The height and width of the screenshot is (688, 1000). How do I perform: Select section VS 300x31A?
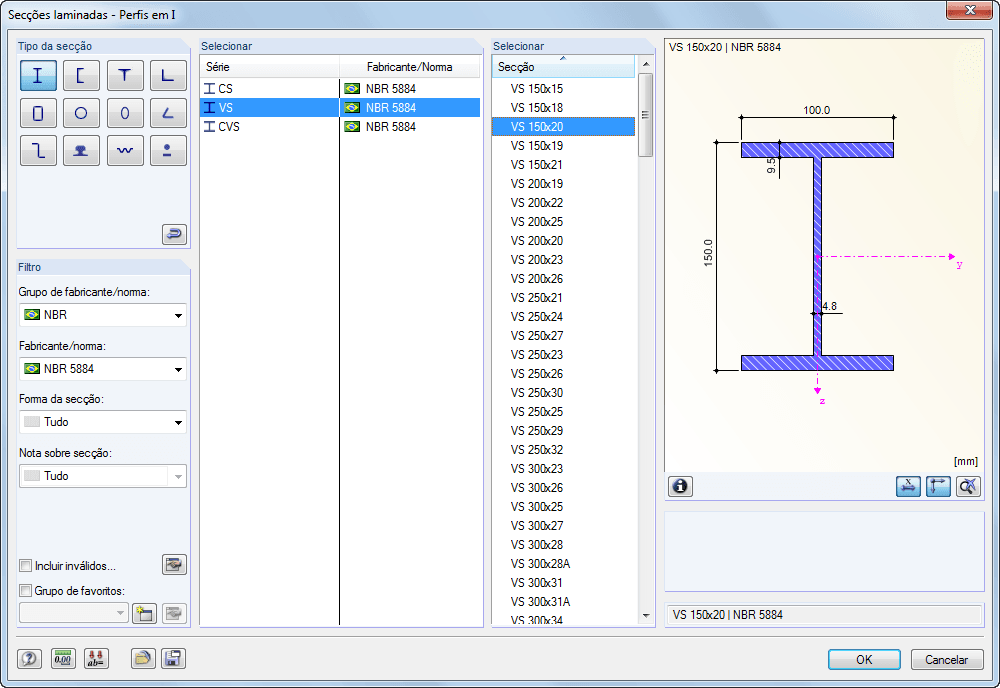tap(564, 602)
